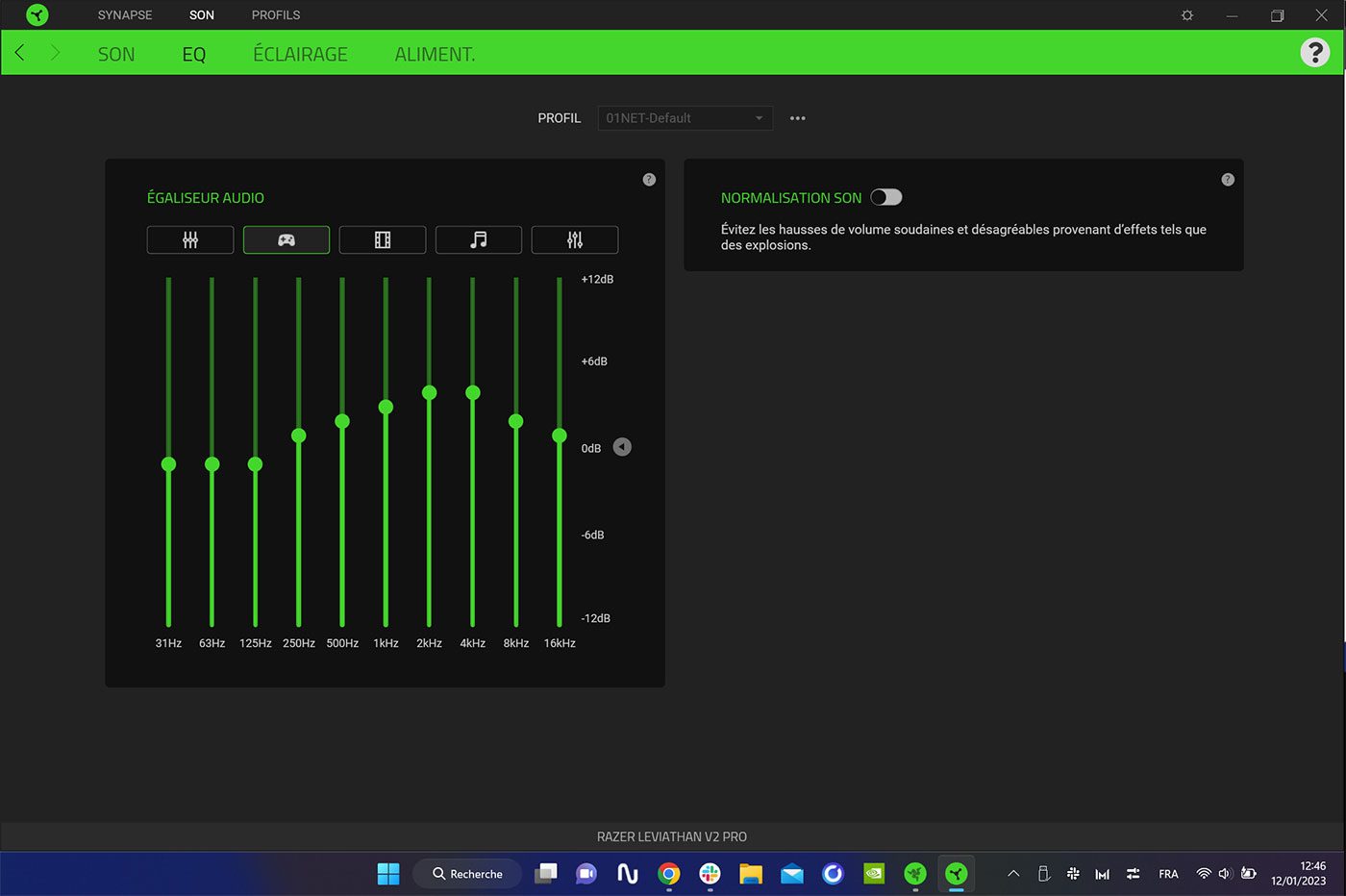Toggle the Normalisation Son switch
The width and height of the screenshot is (1346, 896).
pos(885,197)
